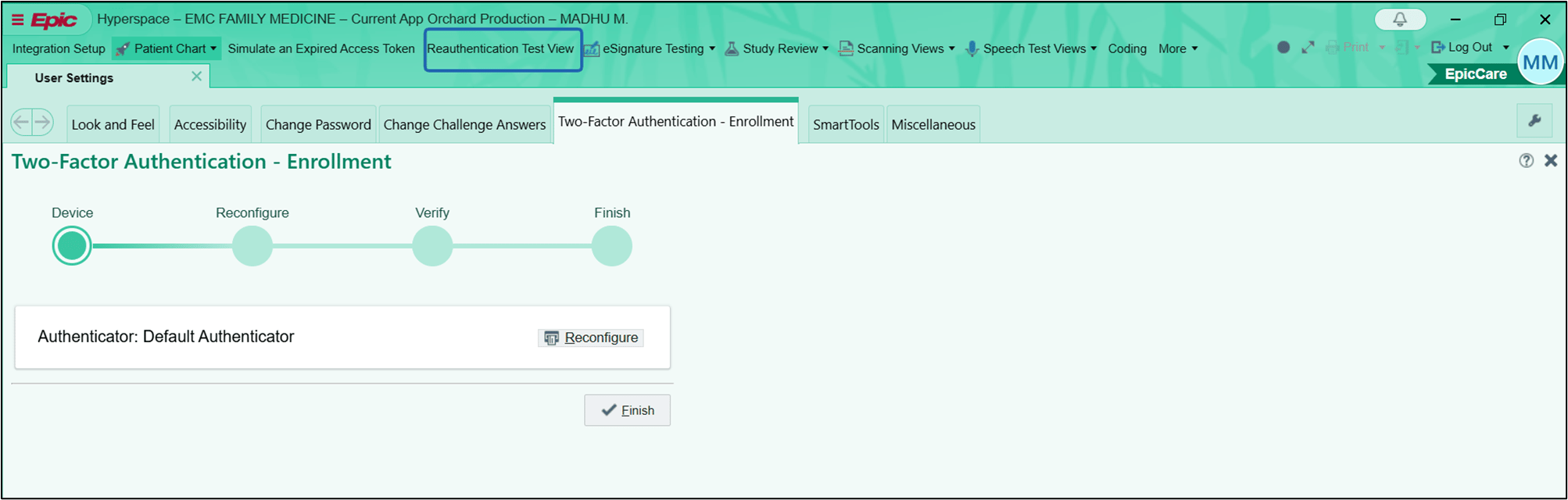Open Integration Setup

point(59,48)
